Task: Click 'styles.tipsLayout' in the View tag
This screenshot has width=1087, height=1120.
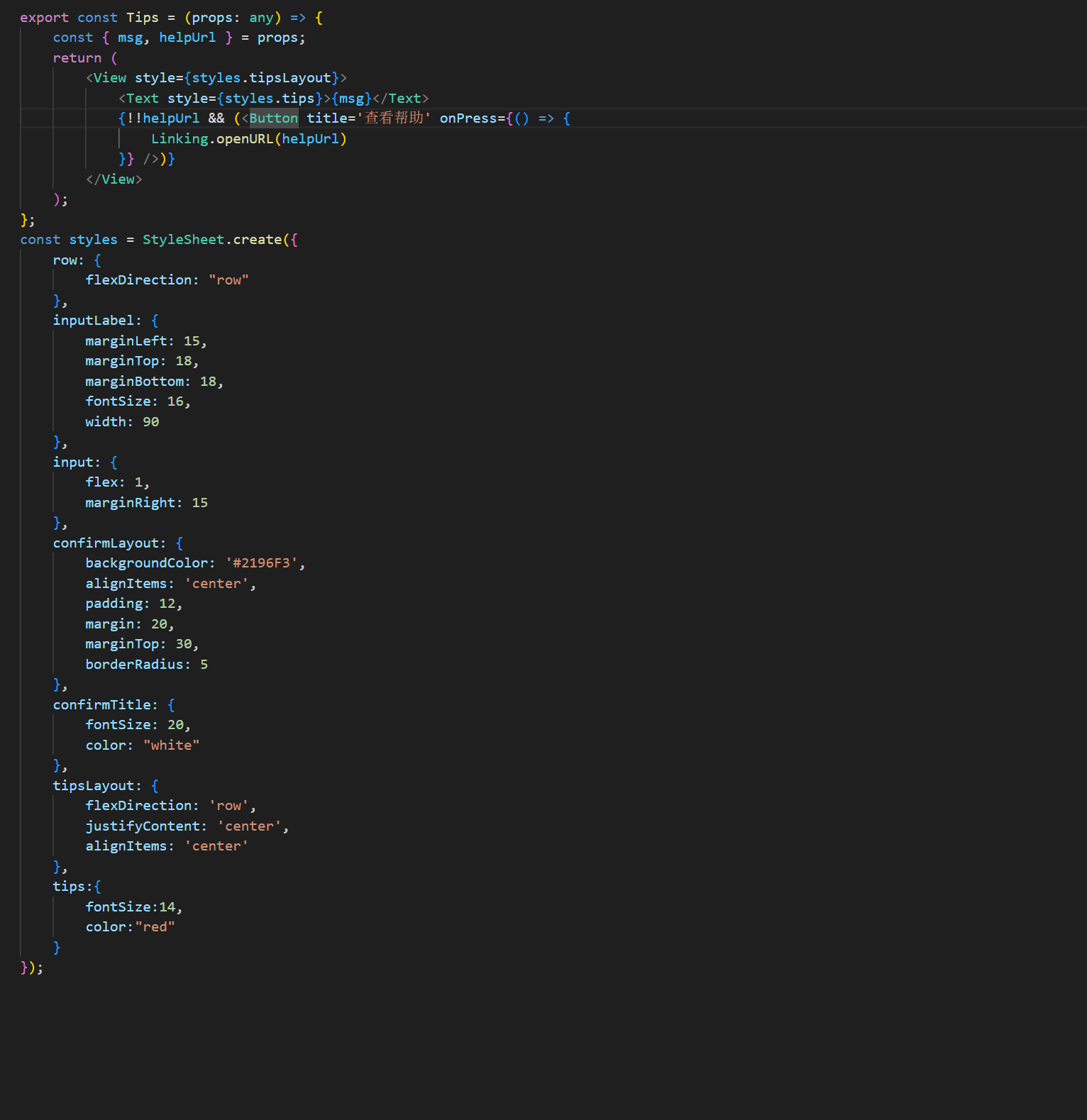Action: click(x=262, y=77)
